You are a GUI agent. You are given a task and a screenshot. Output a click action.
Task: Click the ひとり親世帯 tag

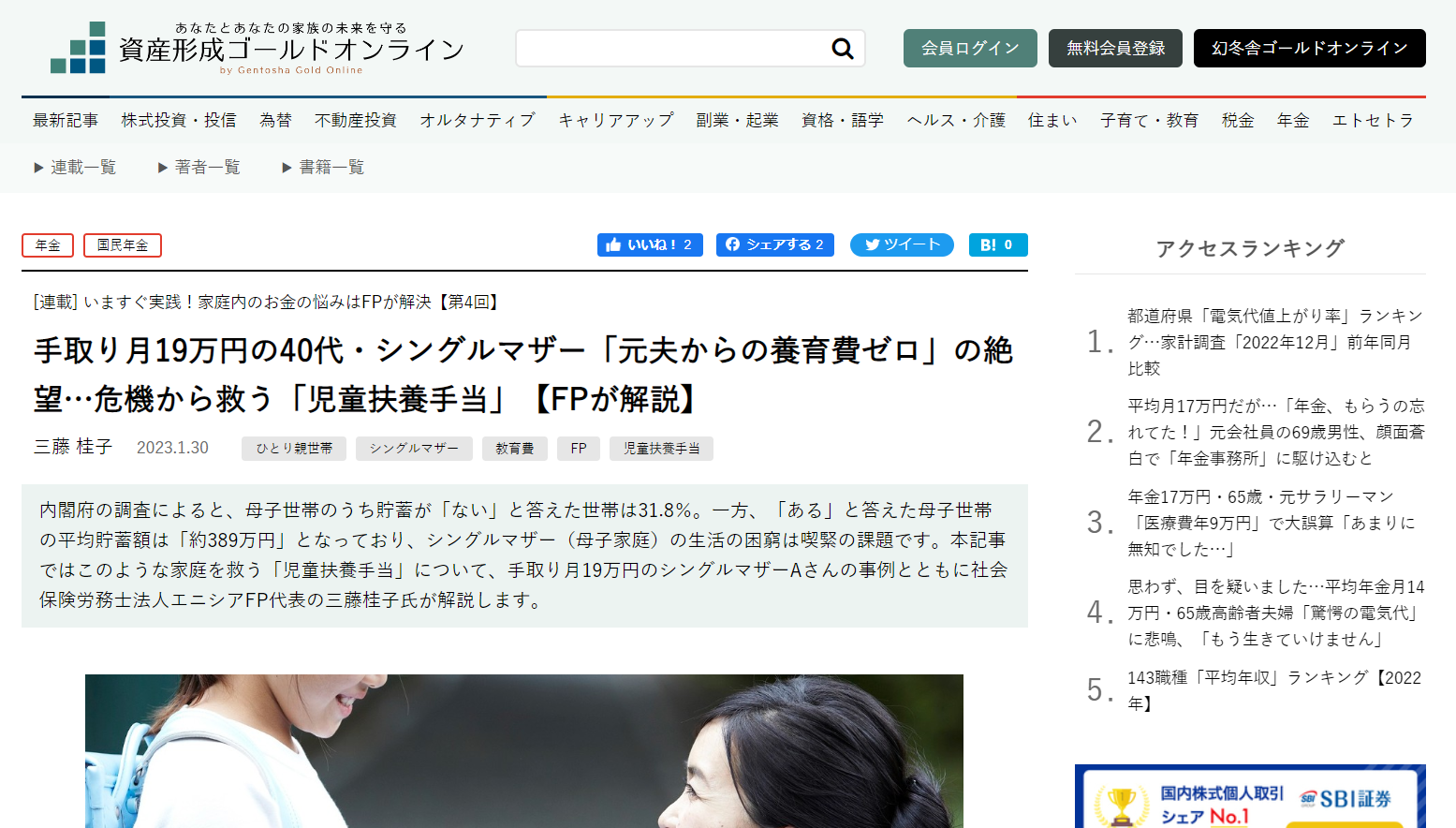click(x=294, y=449)
